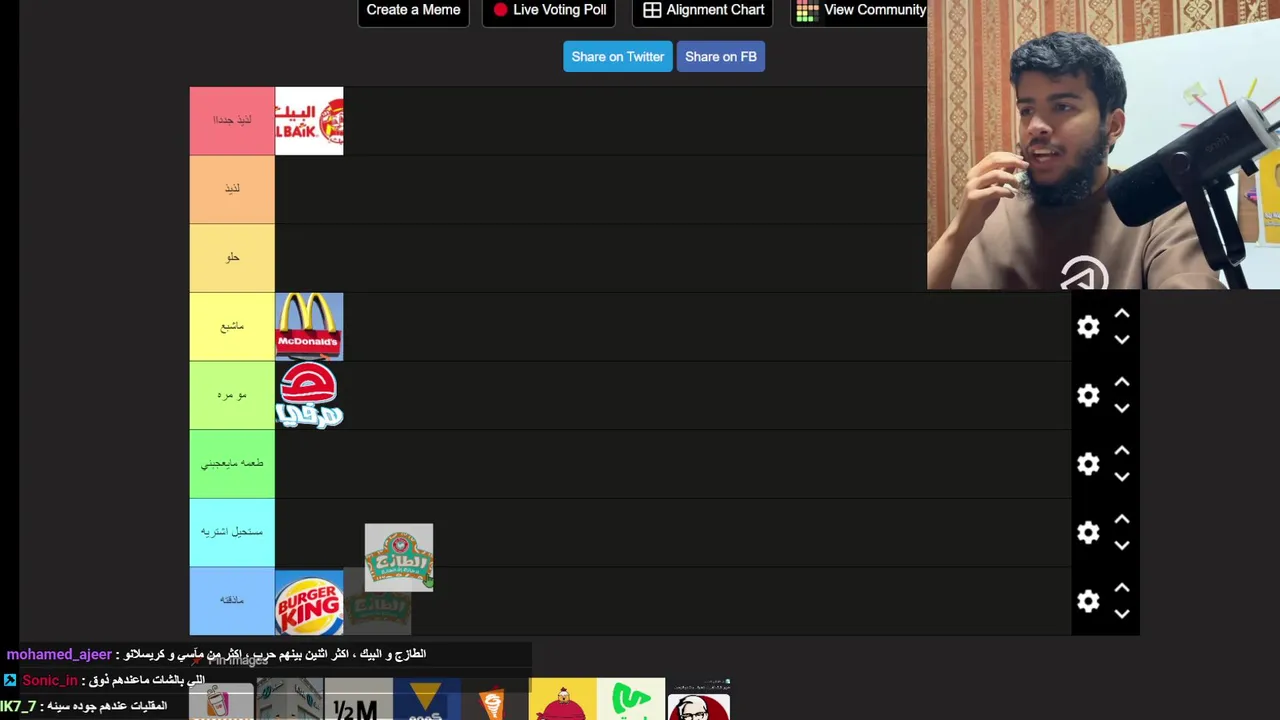
Task: Move the ماشبع row down
Action: tap(1122, 340)
